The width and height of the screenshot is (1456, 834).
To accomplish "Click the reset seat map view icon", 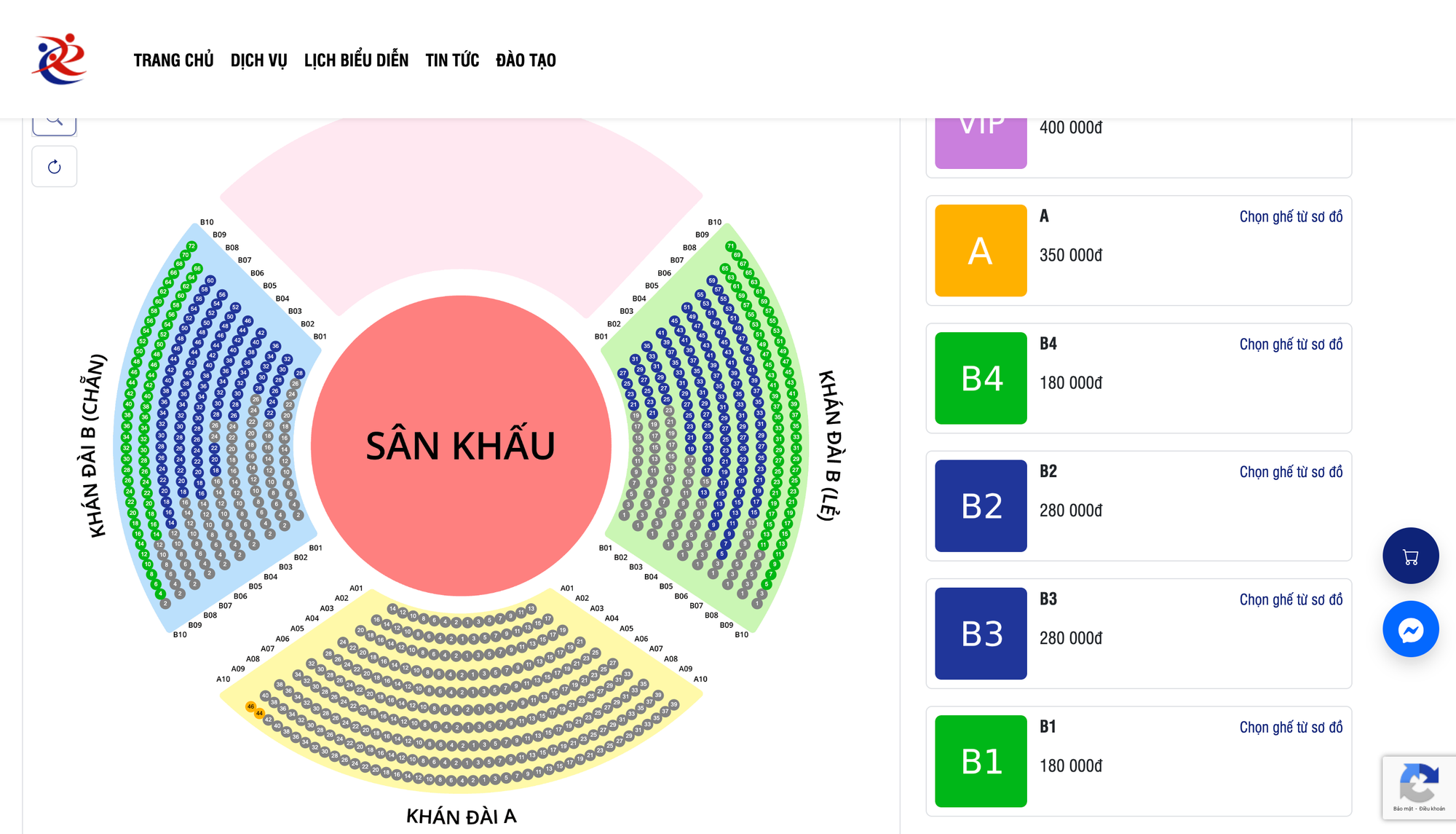I will tap(55, 167).
